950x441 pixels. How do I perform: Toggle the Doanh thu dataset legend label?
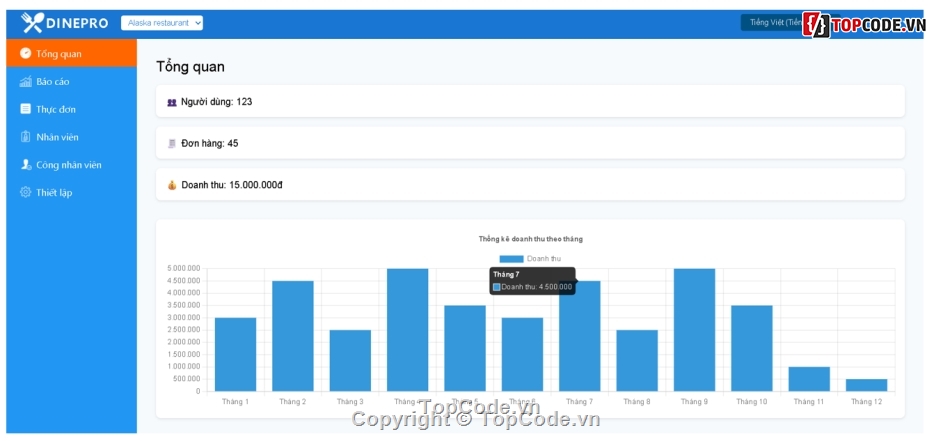tap(543, 259)
